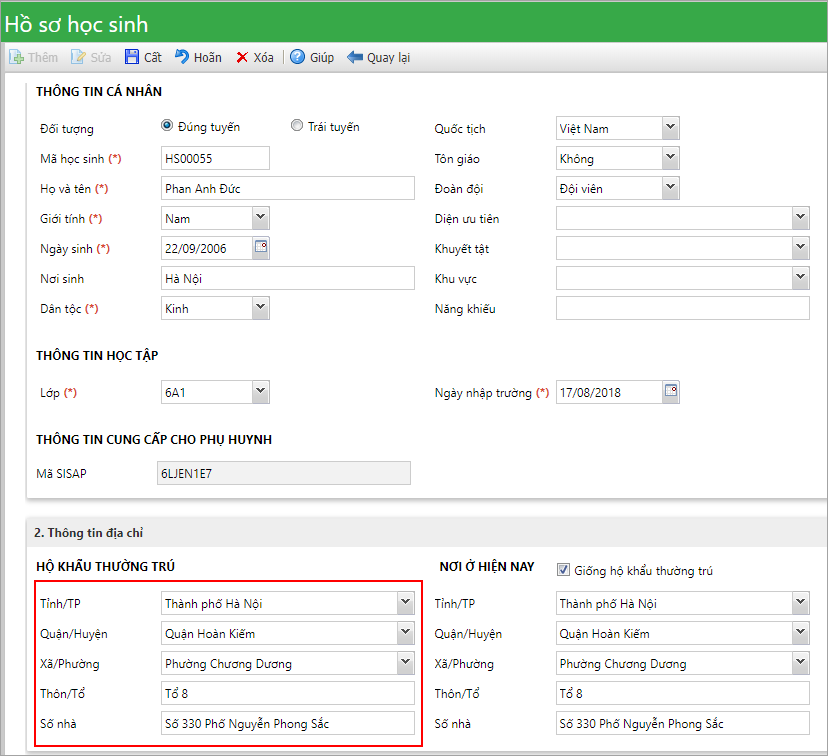Select the Đúng tuyến radio button
Image resolution: width=828 pixels, height=756 pixels.
click(167, 126)
